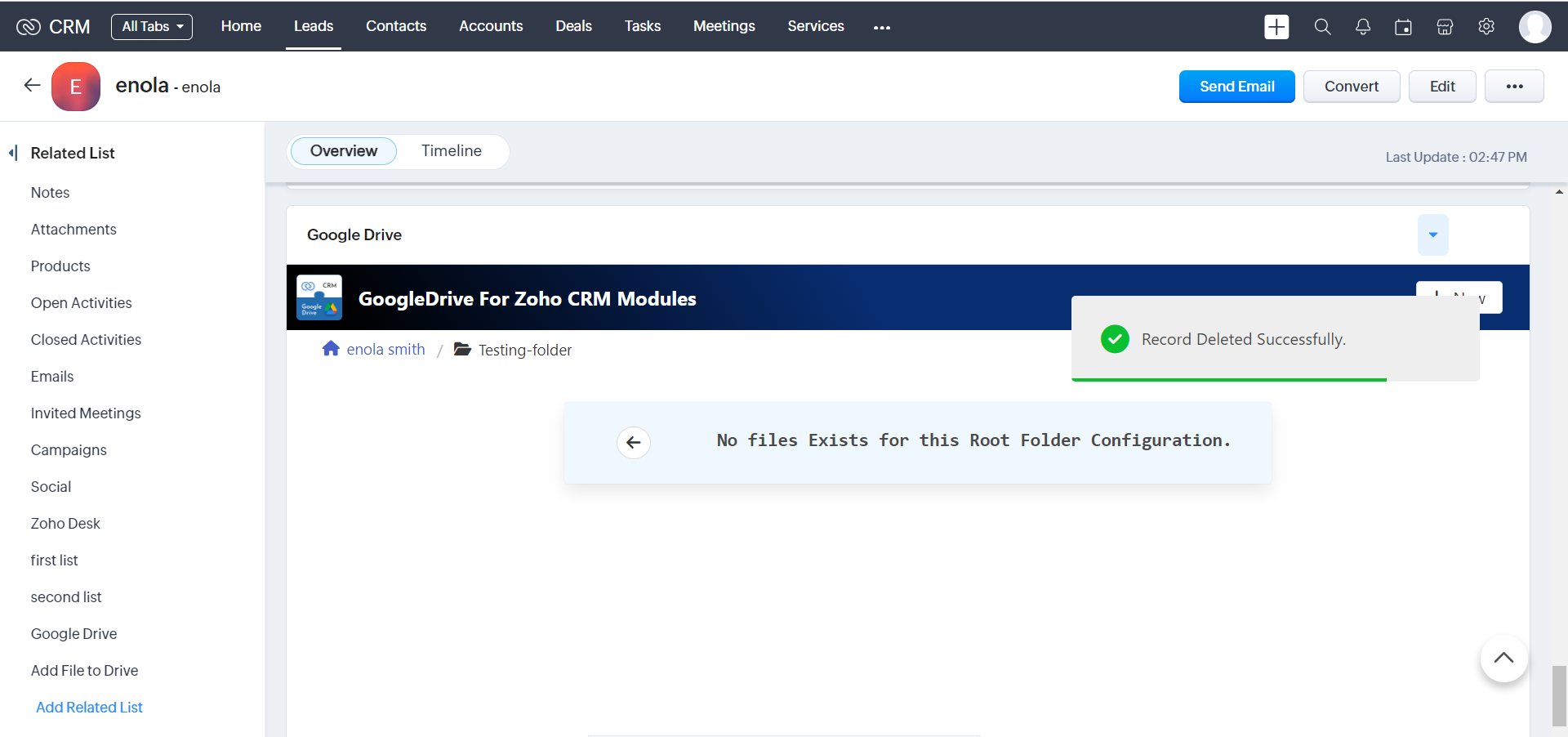Expand the Google Drive section dropdown arrow
1568x737 pixels.
click(1432, 235)
